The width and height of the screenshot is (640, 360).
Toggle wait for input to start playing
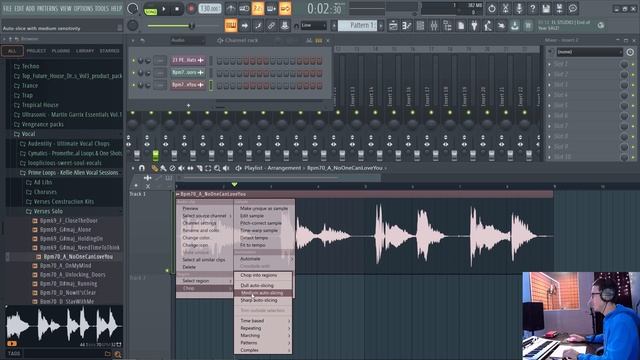click(x=244, y=9)
